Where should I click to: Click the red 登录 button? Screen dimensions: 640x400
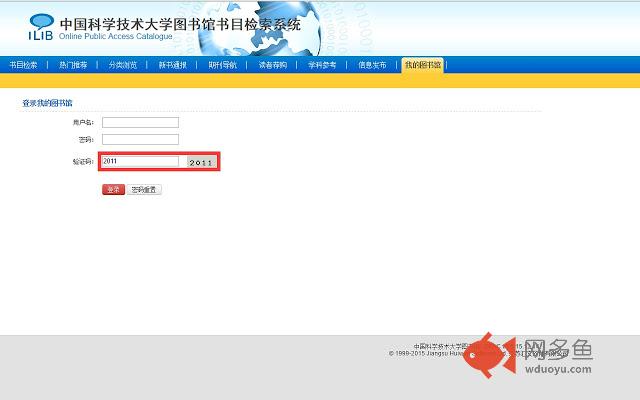click(x=113, y=189)
